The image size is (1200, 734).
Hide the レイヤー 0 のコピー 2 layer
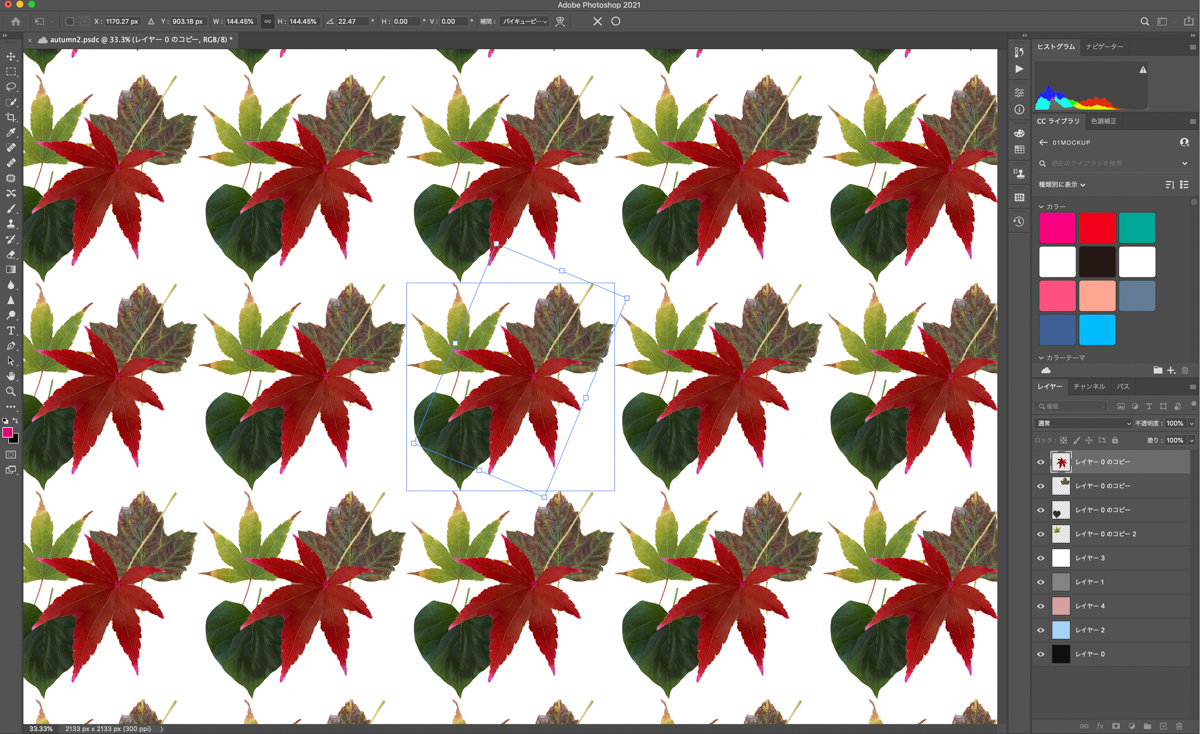[1040, 534]
